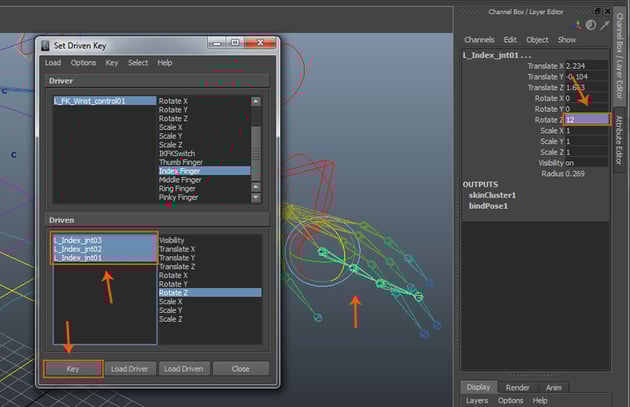The height and width of the screenshot is (407, 630).
Task: Select L_Index_jnt02 in Driven list
Action: 79,249
